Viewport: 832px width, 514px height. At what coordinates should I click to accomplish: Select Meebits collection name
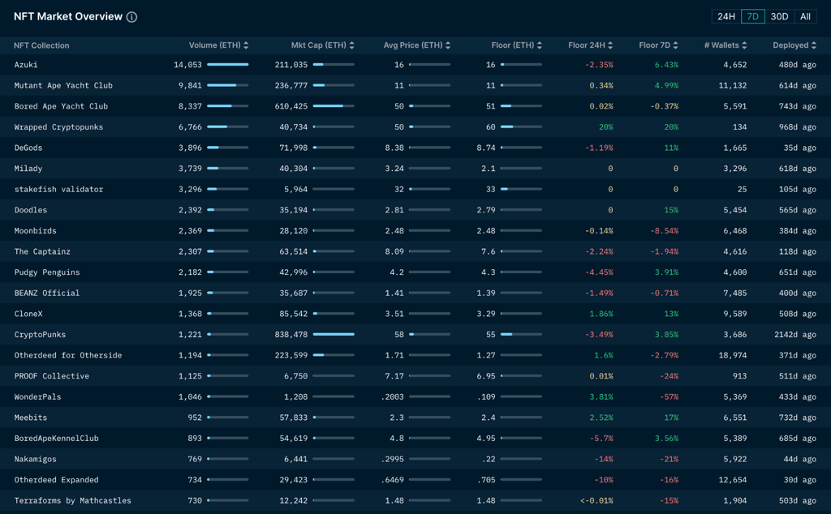[30, 417]
